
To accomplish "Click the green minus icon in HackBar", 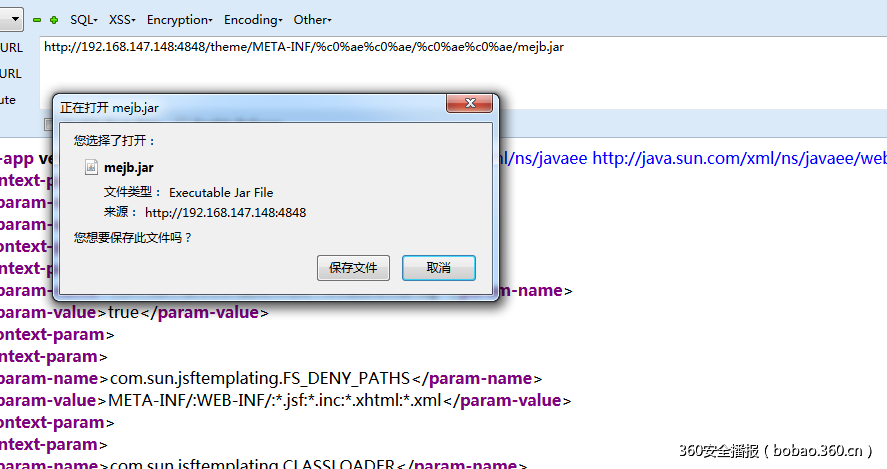I will [x=37, y=20].
